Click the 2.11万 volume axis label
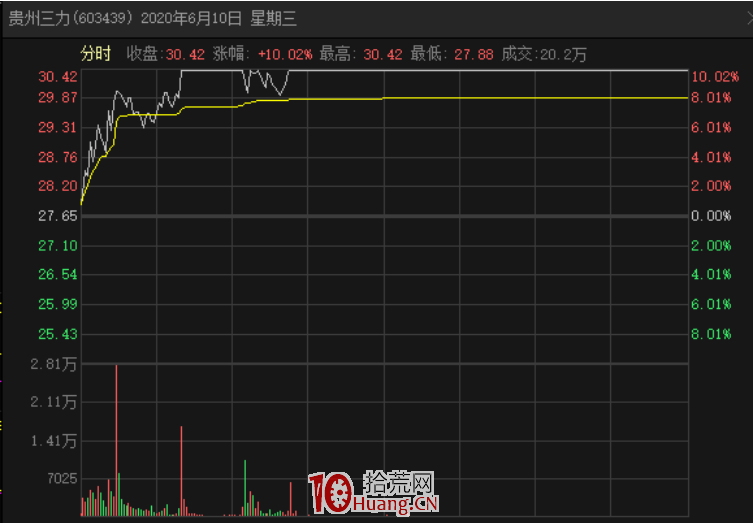The width and height of the screenshot is (754, 523). coord(53,402)
